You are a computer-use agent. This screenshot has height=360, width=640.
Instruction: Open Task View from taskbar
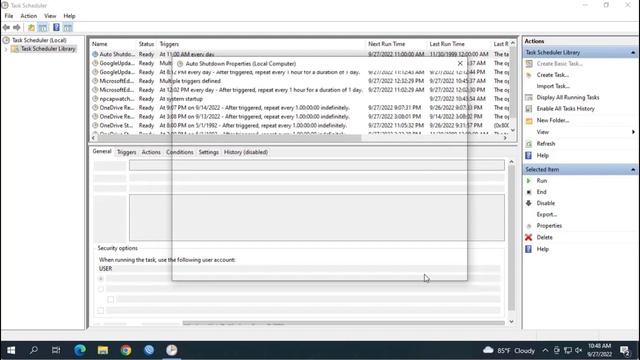click(56, 350)
